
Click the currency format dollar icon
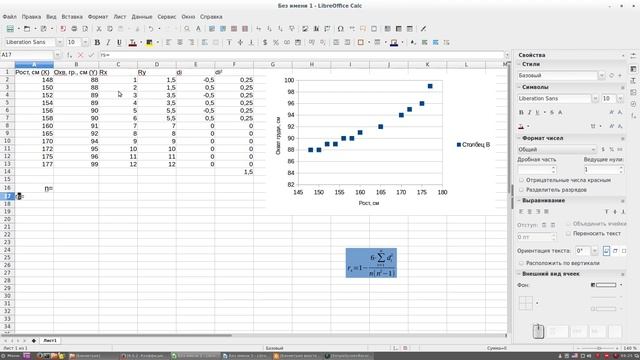pyautogui.click(x=265, y=42)
